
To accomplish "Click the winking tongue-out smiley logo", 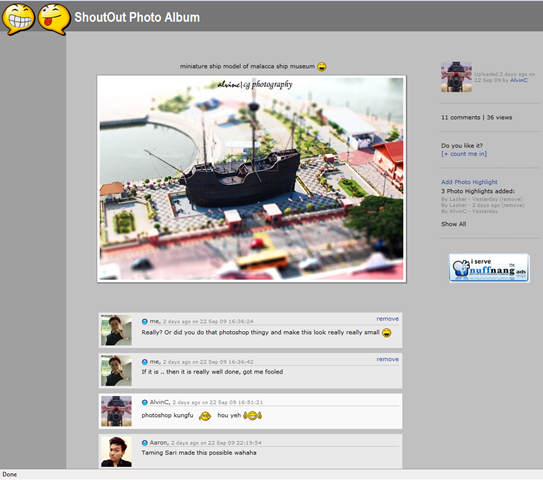I will coord(54,19).
